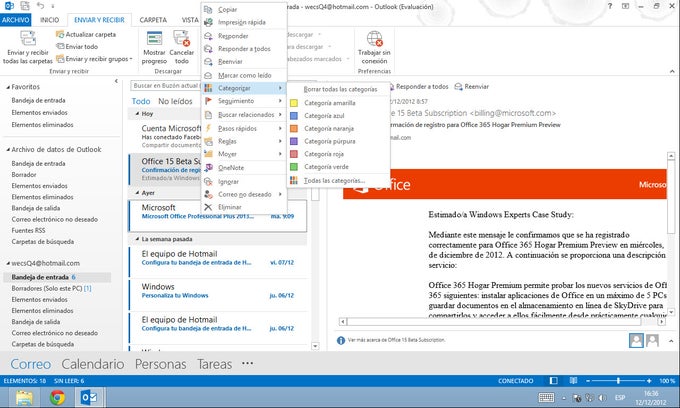Select the orange Categoría naranja swatch
680x408 pixels.
[294, 129]
